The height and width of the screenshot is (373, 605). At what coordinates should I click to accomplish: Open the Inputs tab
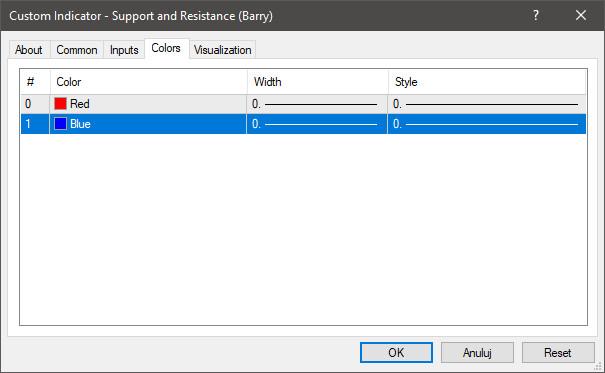(124, 50)
